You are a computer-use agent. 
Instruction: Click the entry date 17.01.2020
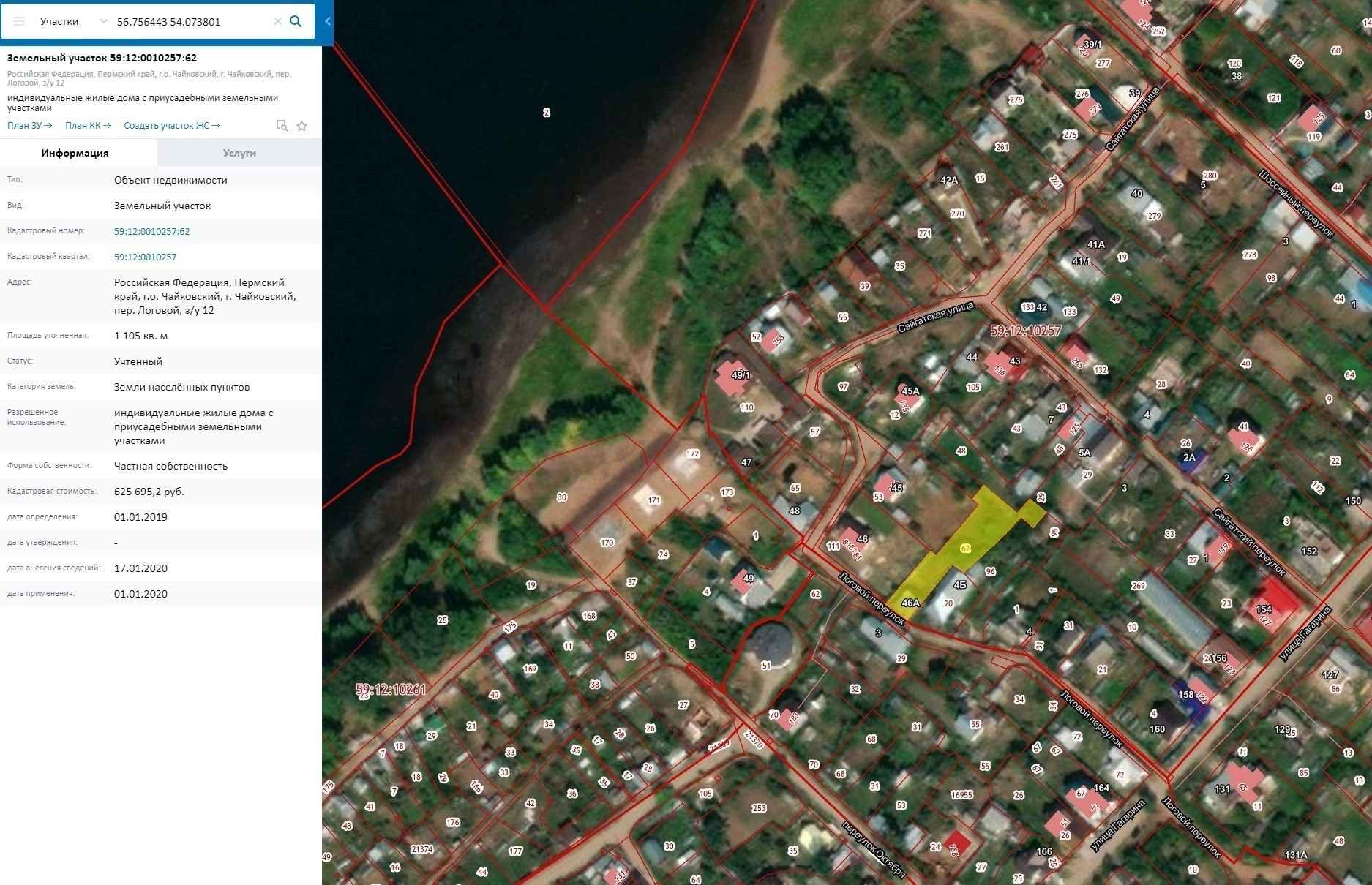tap(140, 568)
